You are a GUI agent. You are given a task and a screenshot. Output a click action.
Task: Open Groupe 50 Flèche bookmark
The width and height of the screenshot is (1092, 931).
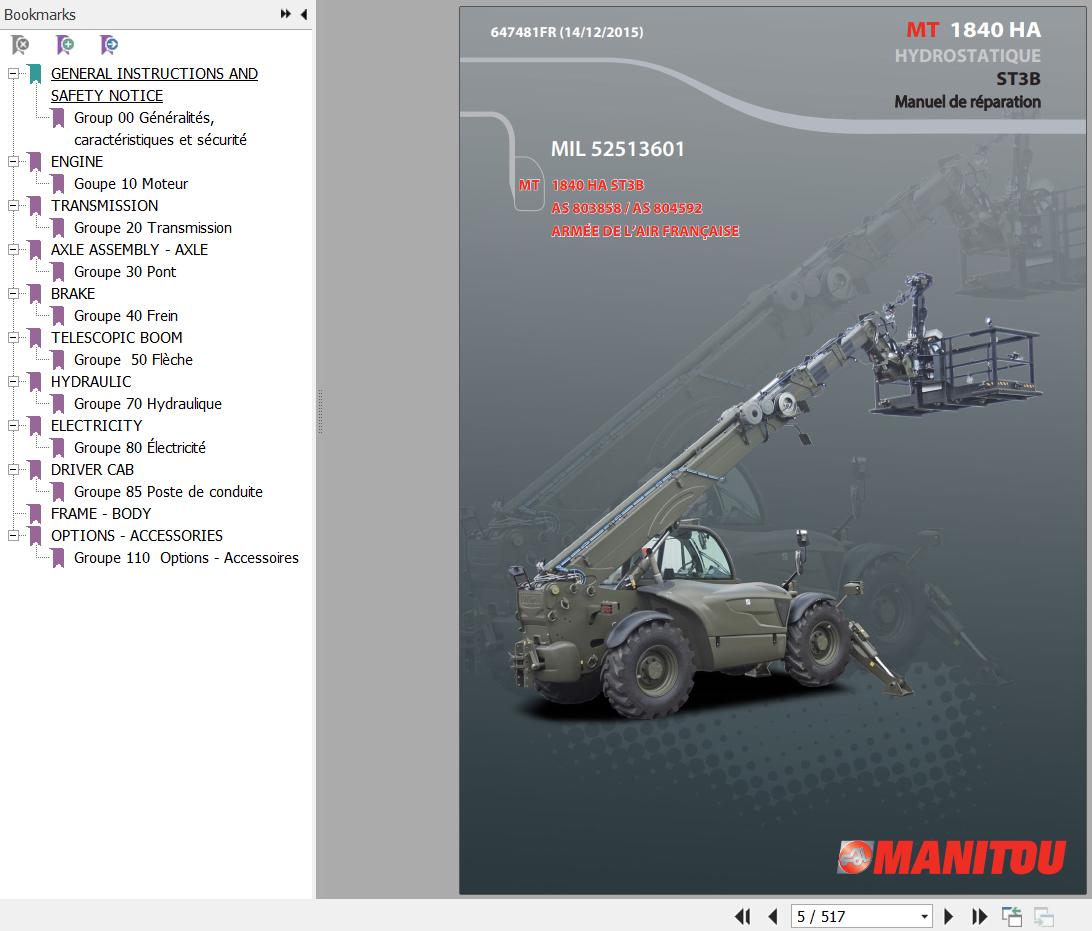133,359
